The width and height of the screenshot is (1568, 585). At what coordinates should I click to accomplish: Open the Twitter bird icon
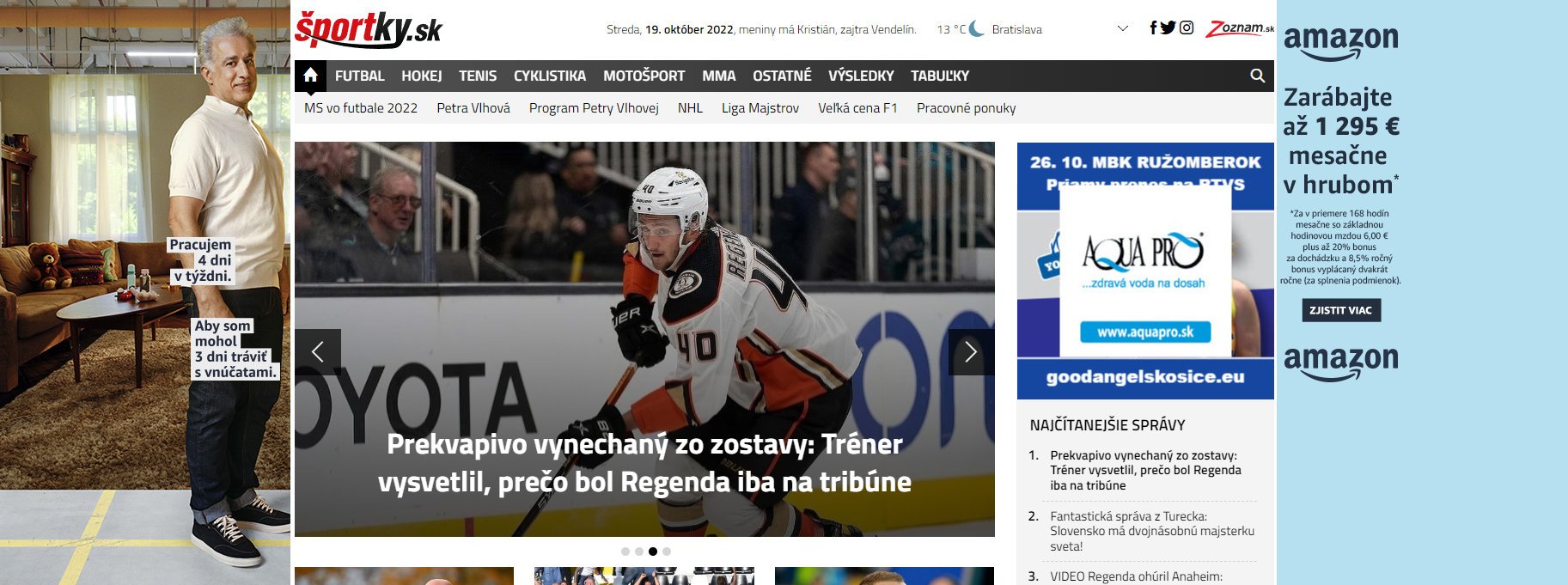[1168, 27]
